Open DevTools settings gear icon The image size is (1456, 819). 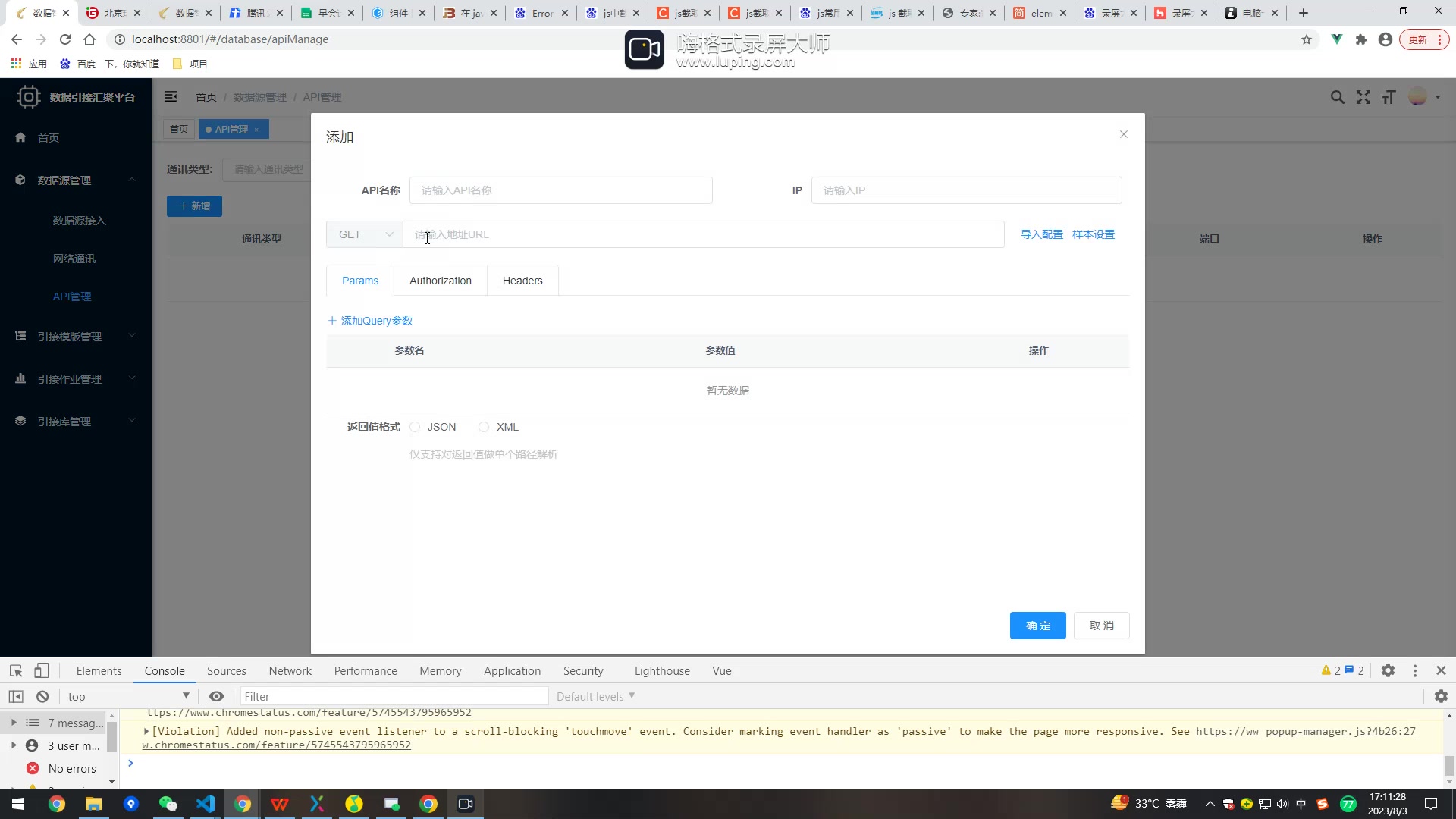(1388, 671)
